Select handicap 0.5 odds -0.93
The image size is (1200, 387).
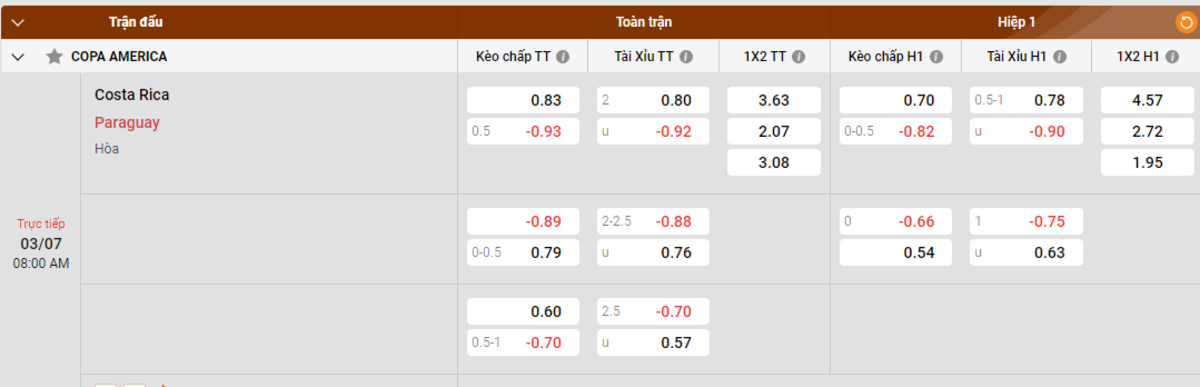pos(523,131)
